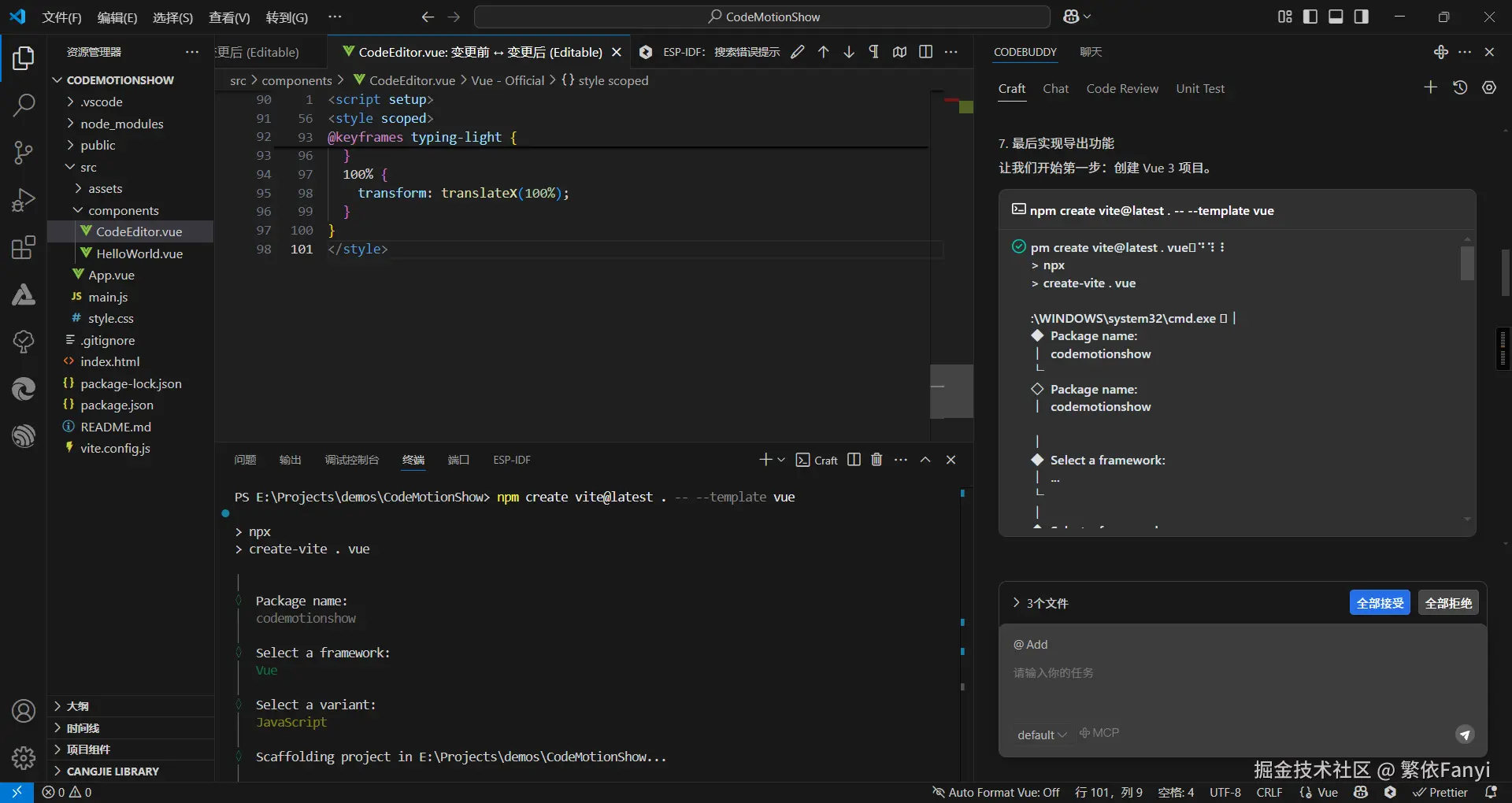Switch to the Code Review tab
Screen dimensions: 1512x803
1121,89
